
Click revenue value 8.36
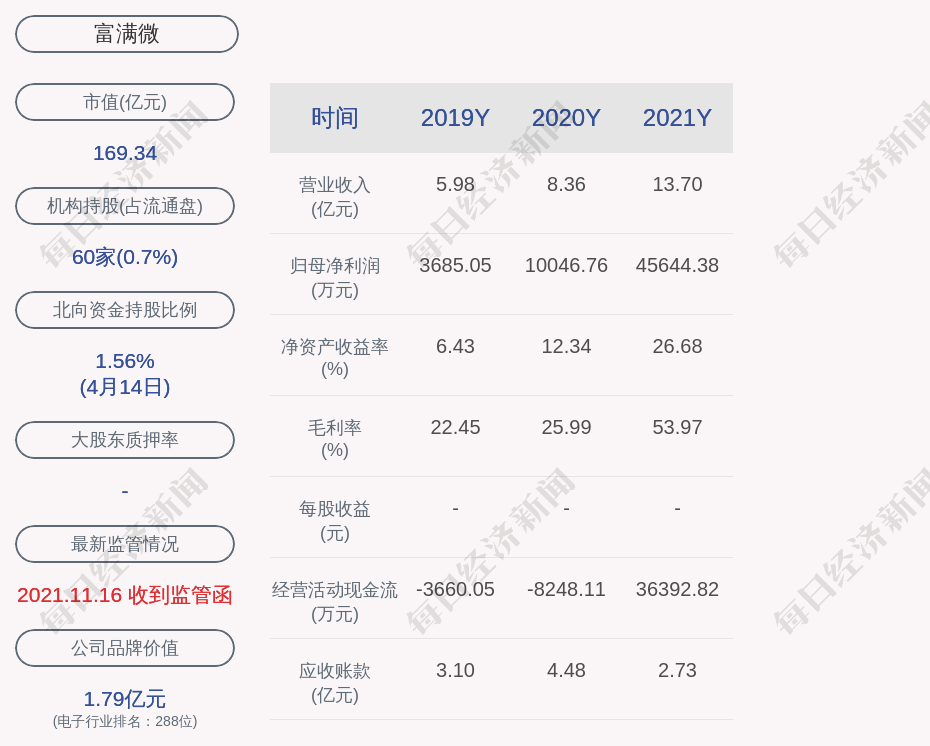tap(566, 184)
